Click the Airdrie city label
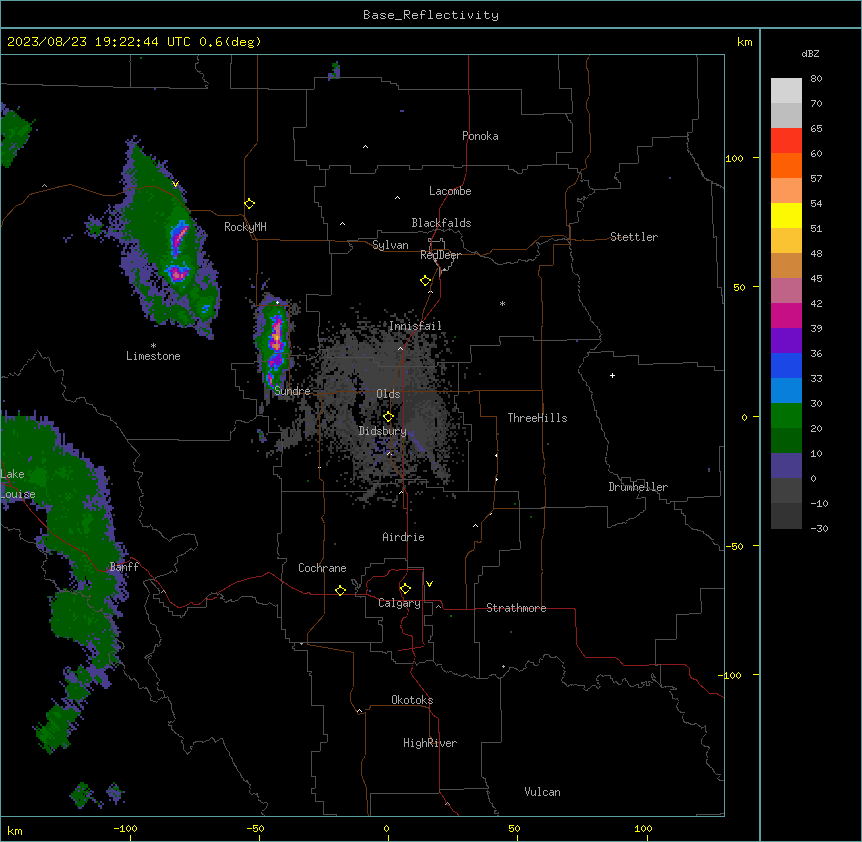862x842 pixels. coord(403,537)
